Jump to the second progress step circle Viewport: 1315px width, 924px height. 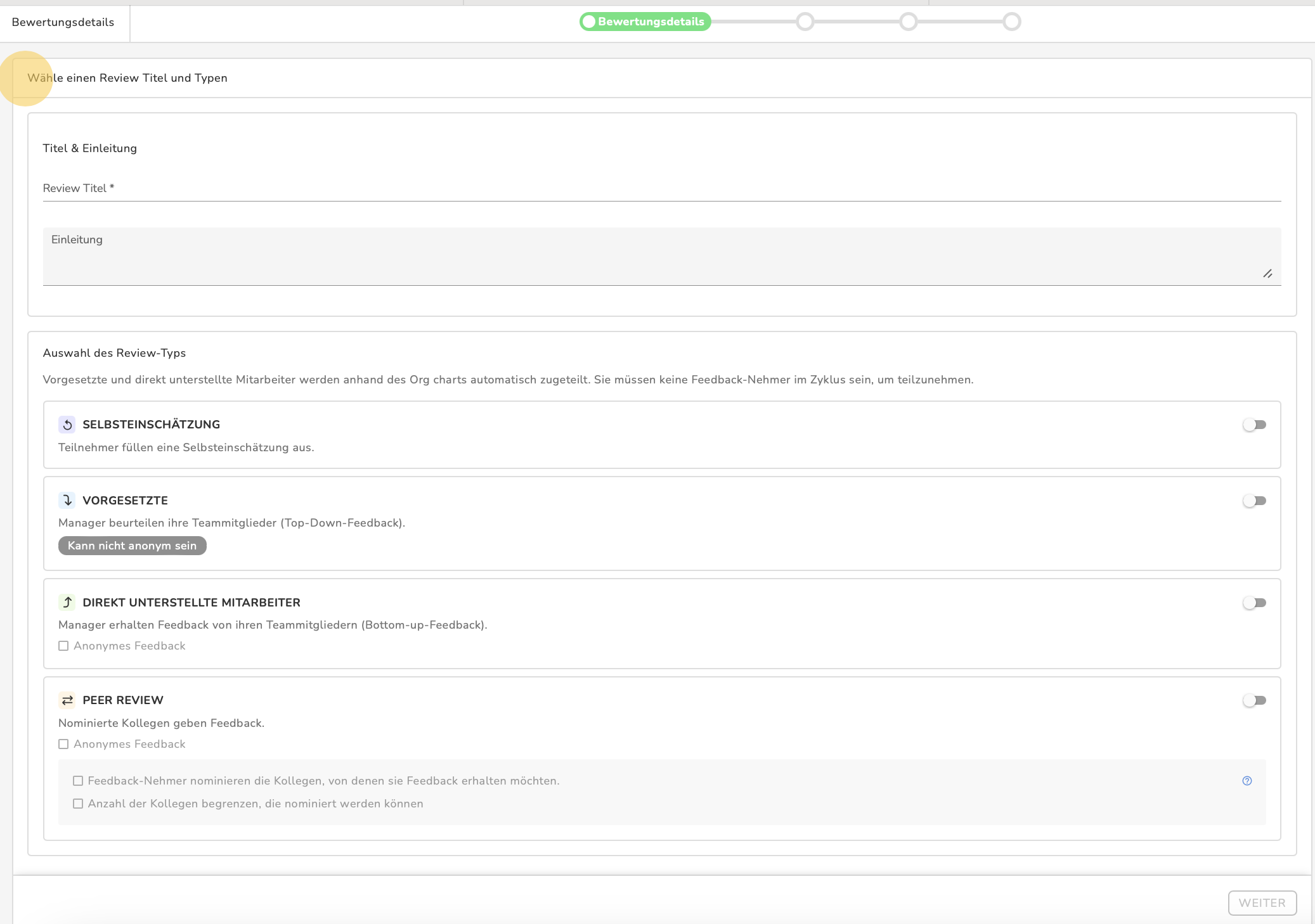(x=805, y=22)
